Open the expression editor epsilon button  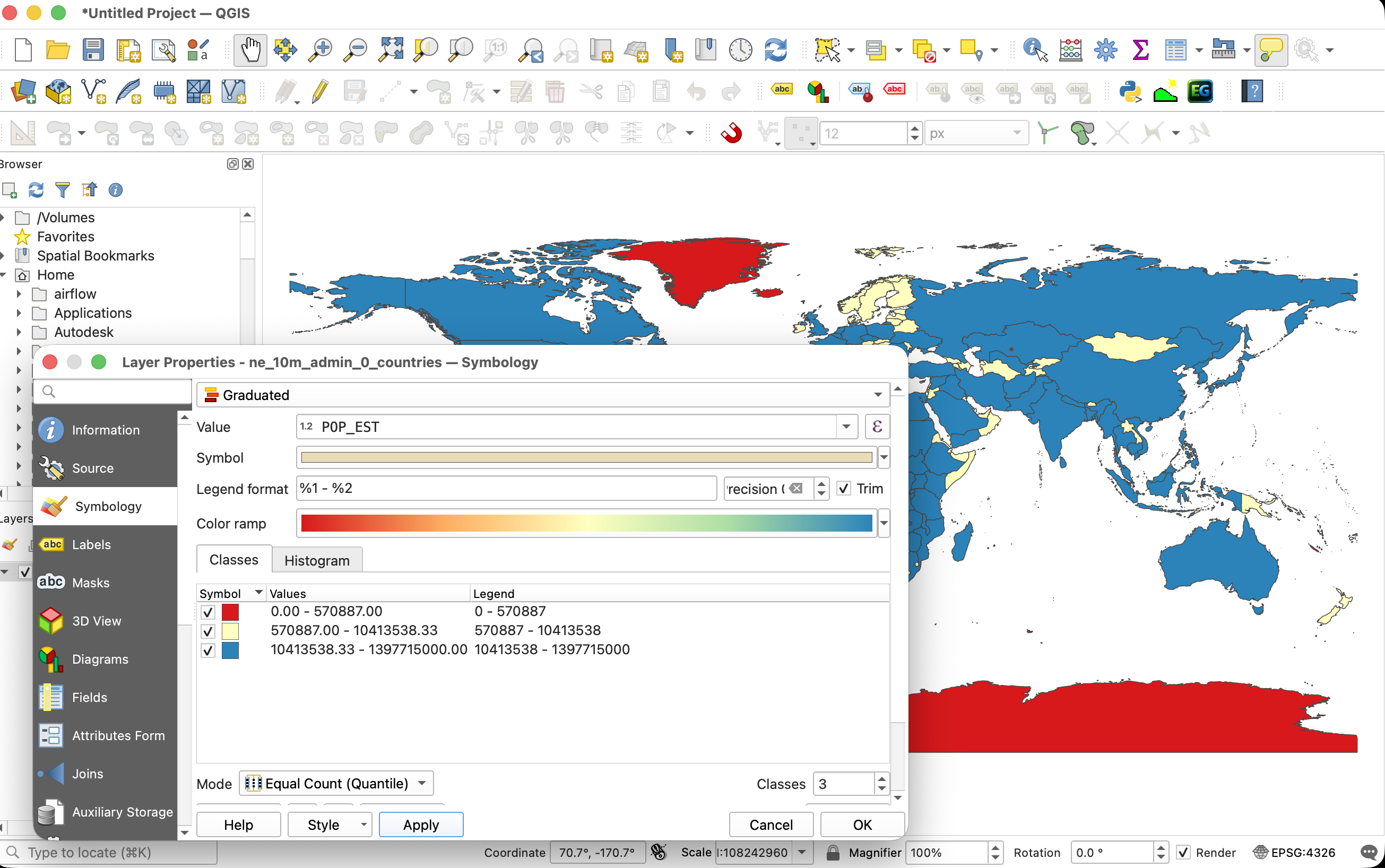tap(877, 427)
